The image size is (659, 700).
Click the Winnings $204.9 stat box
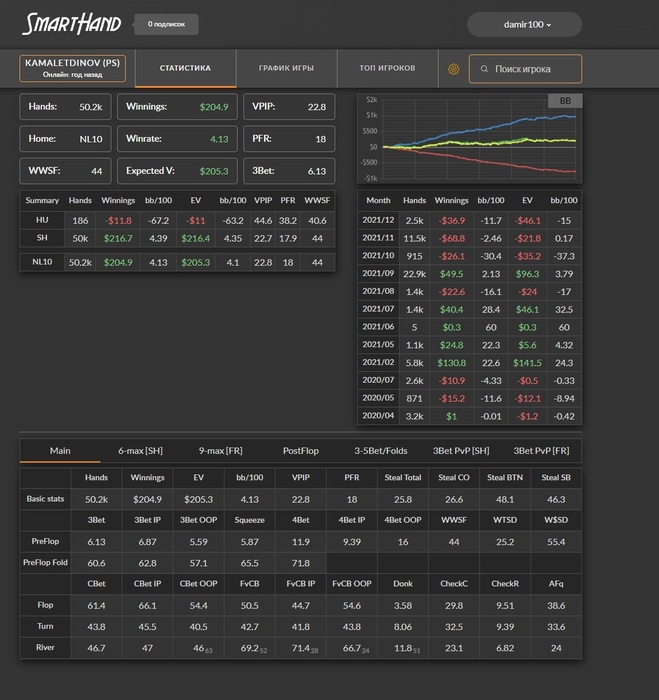(x=177, y=107)
